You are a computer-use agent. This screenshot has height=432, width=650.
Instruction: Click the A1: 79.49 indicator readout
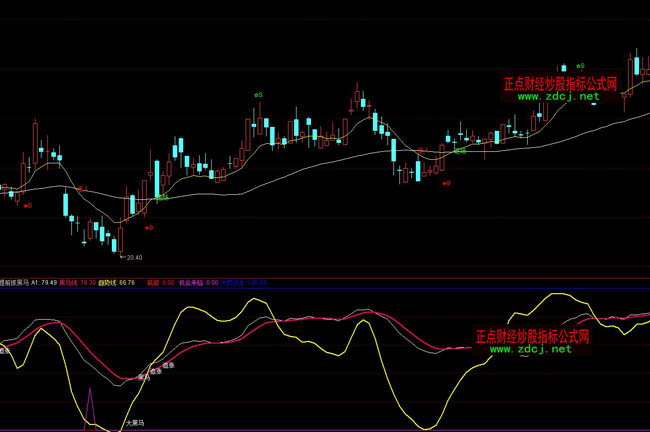(42, 283)
